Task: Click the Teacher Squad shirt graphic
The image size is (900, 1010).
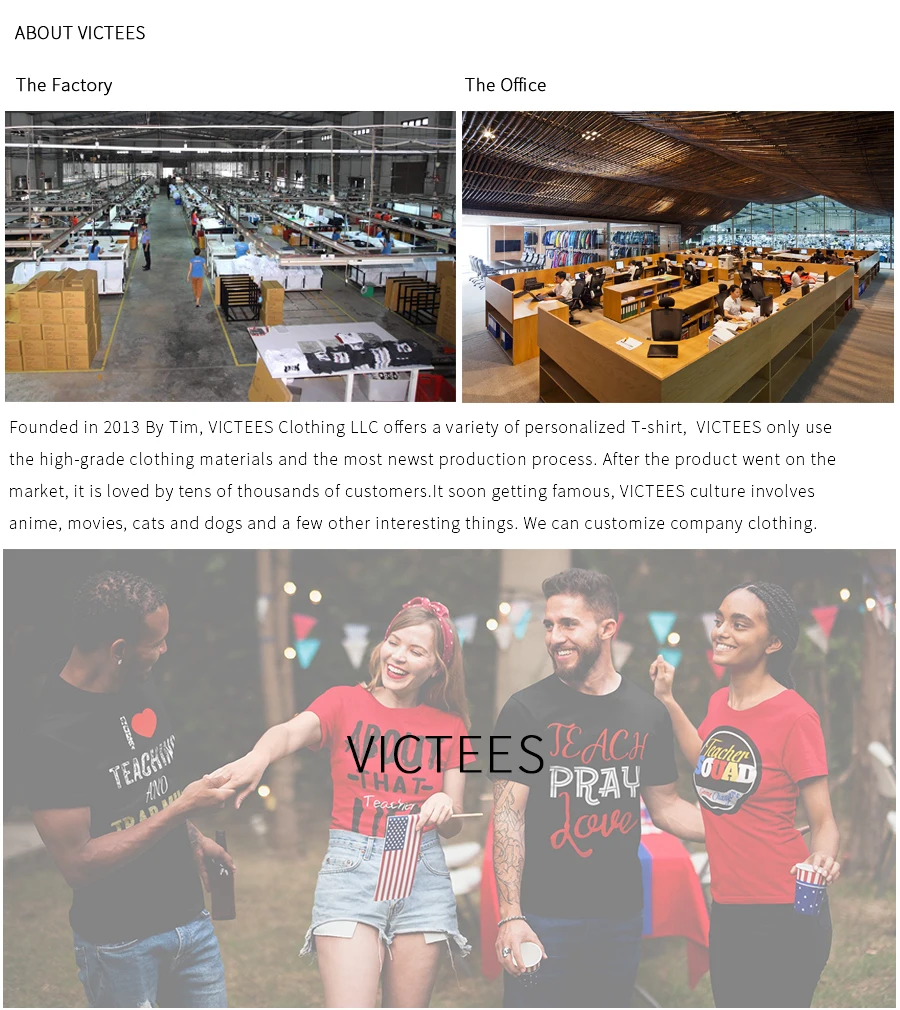Action: (x=727, y=771)
